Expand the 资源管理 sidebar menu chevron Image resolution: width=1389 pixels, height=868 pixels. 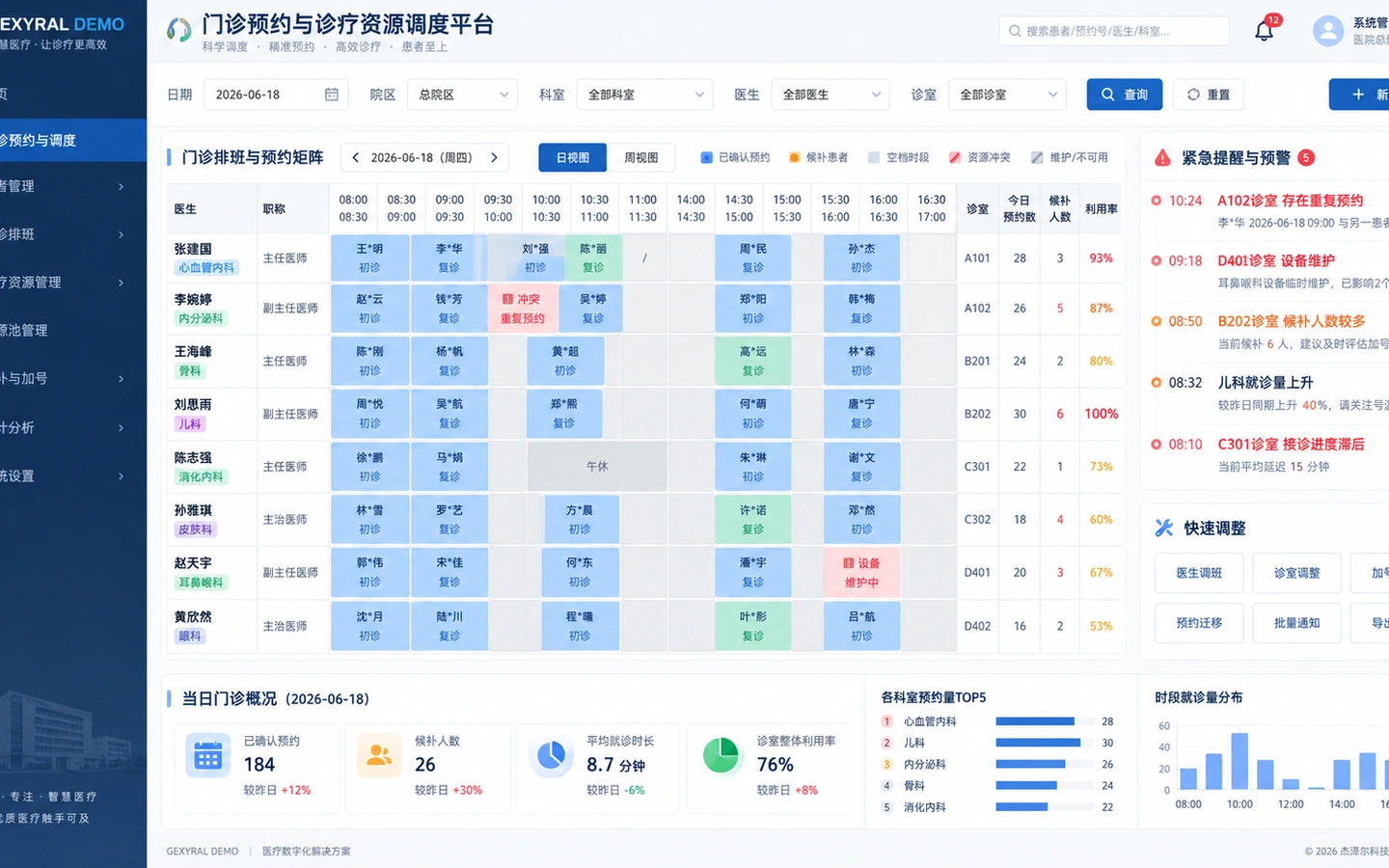(x=121, y=283)
